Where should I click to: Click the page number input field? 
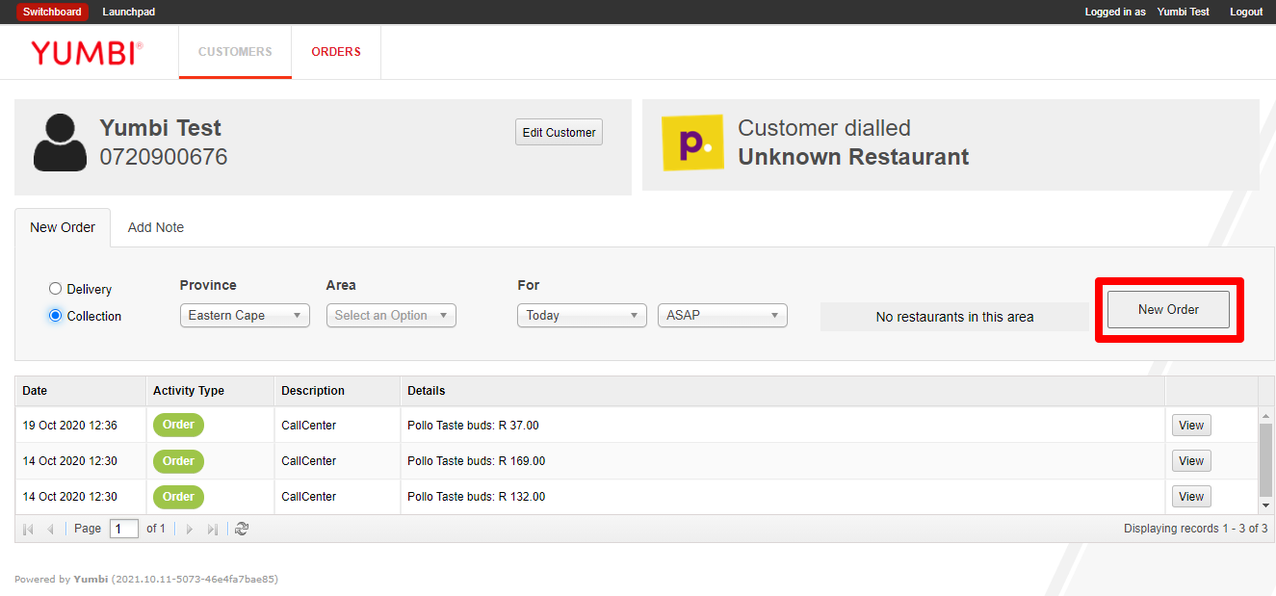tap(124, 529)
